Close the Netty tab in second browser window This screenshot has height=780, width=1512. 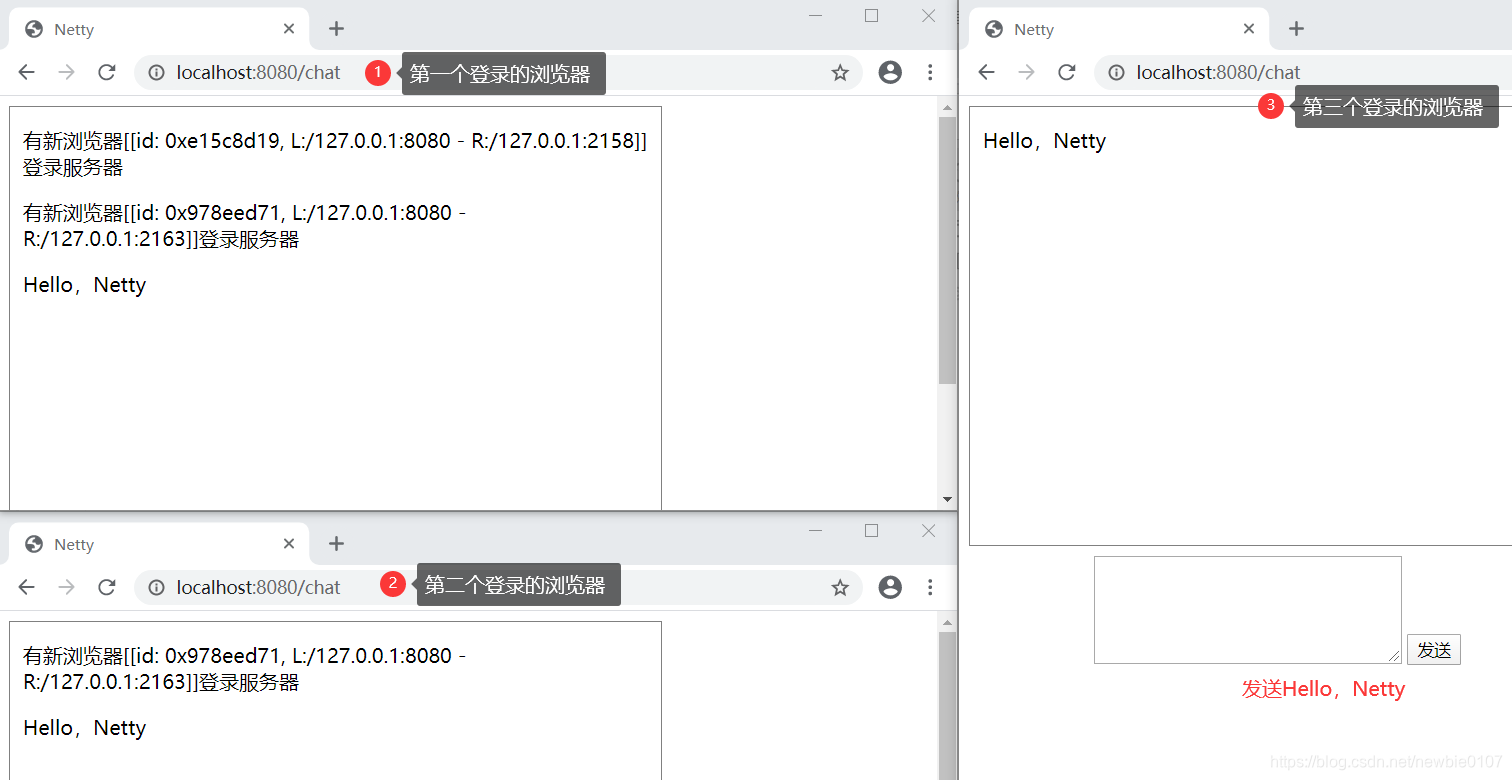[x=289, y=544]
